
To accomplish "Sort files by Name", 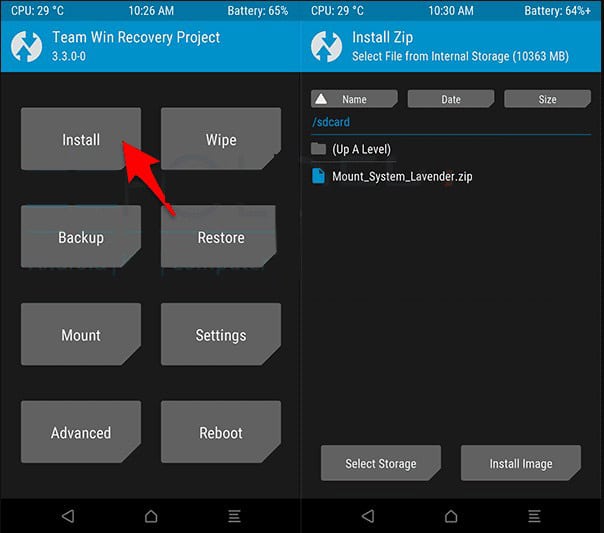I will 354,99.
